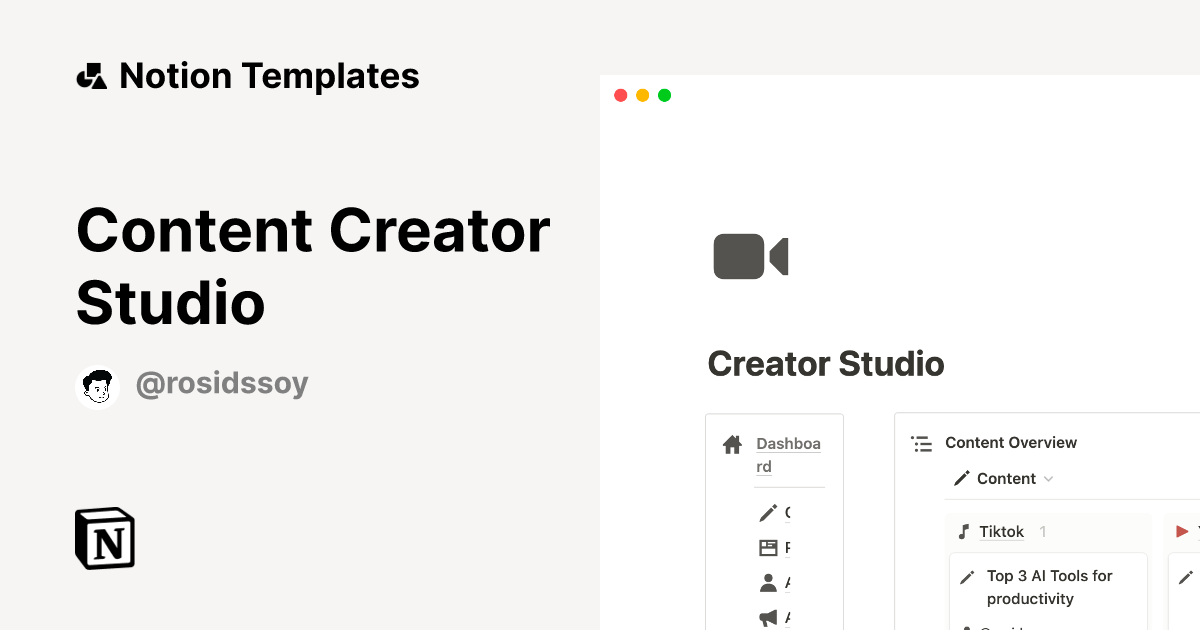Click the video camera page icon
Viewport: 1200px width, 630px height.
pos(750,256)
